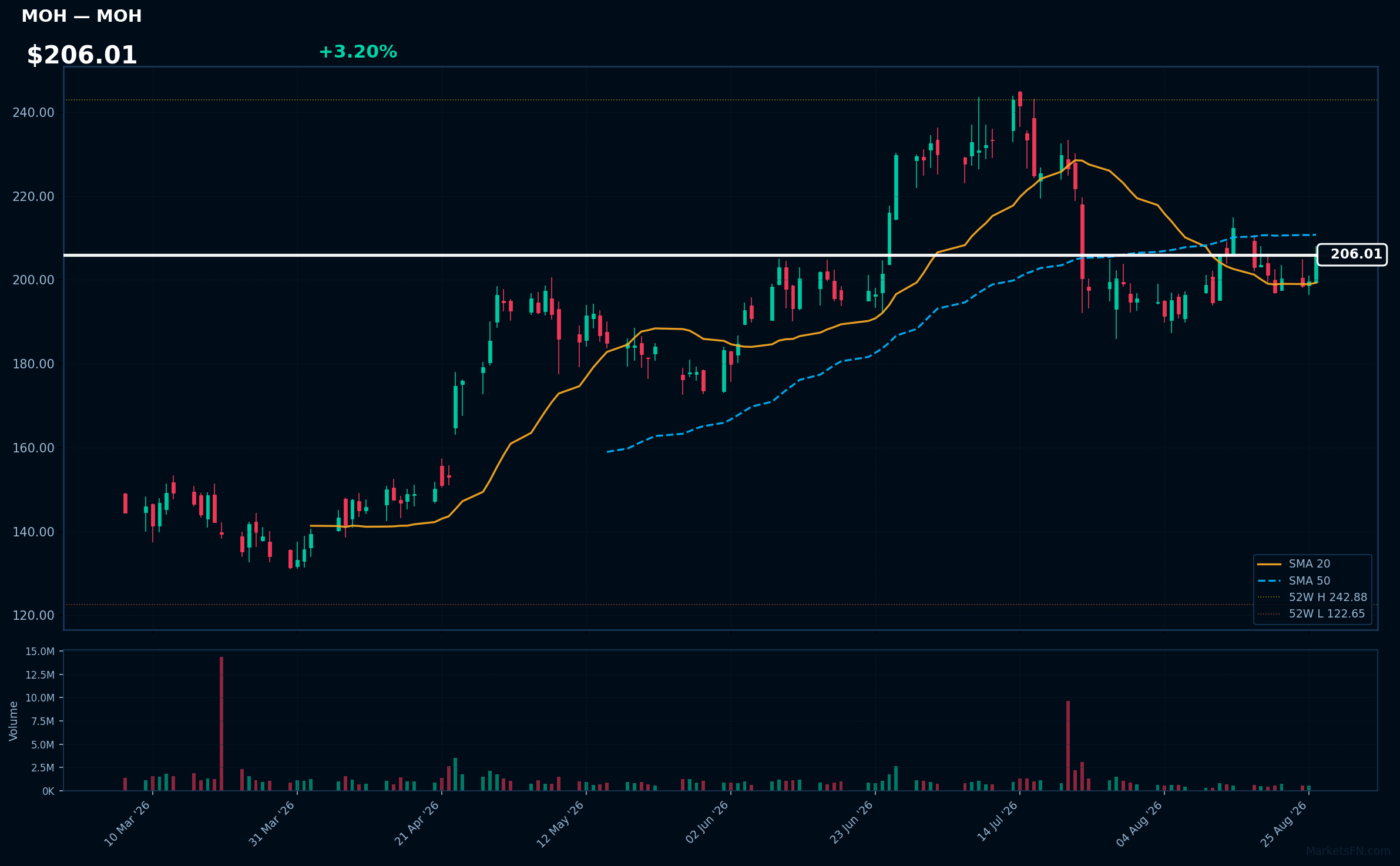The height and width of the screenshot is (866, 1400).
Task: Click the 206.01 price tag on right edge
Action: click(x=1352, y=254)
